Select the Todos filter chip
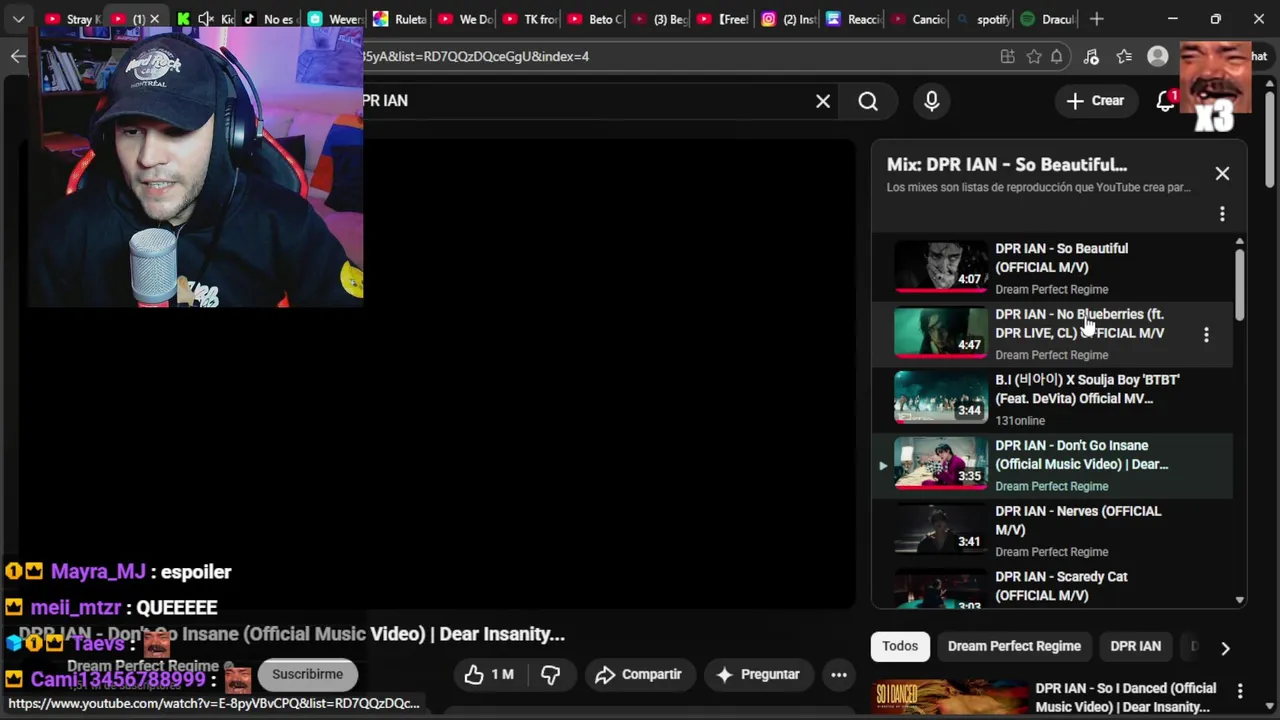Screen dimensions: 1280x720 pyautogui.click(x=900, y=647)
